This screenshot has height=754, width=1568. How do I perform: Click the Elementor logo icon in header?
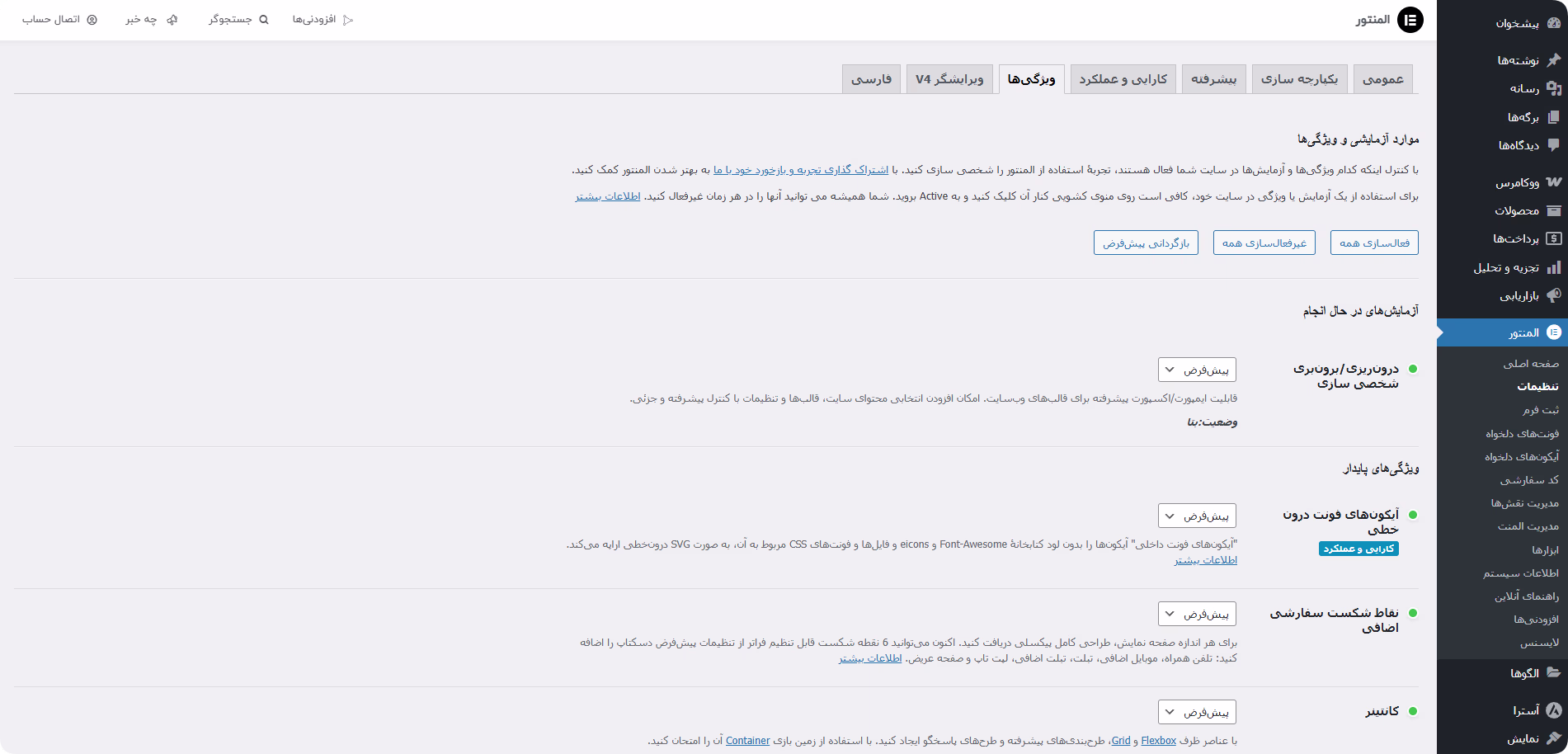1410,20
